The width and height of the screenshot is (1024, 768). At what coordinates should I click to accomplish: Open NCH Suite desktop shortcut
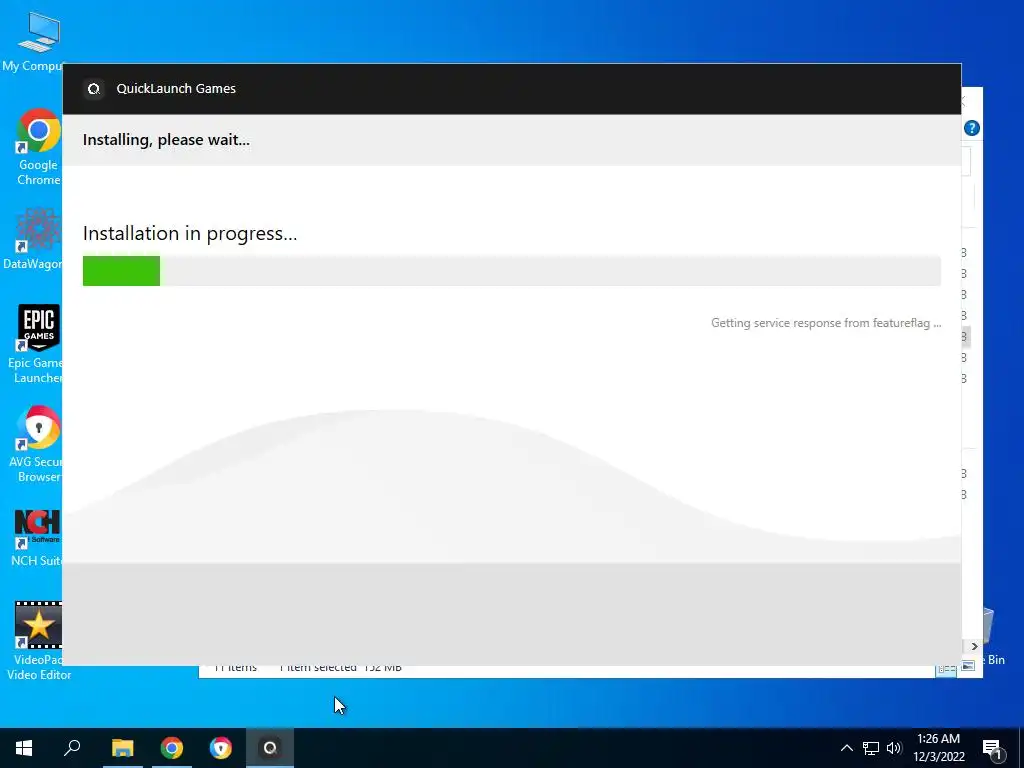(x=37, y=539)
